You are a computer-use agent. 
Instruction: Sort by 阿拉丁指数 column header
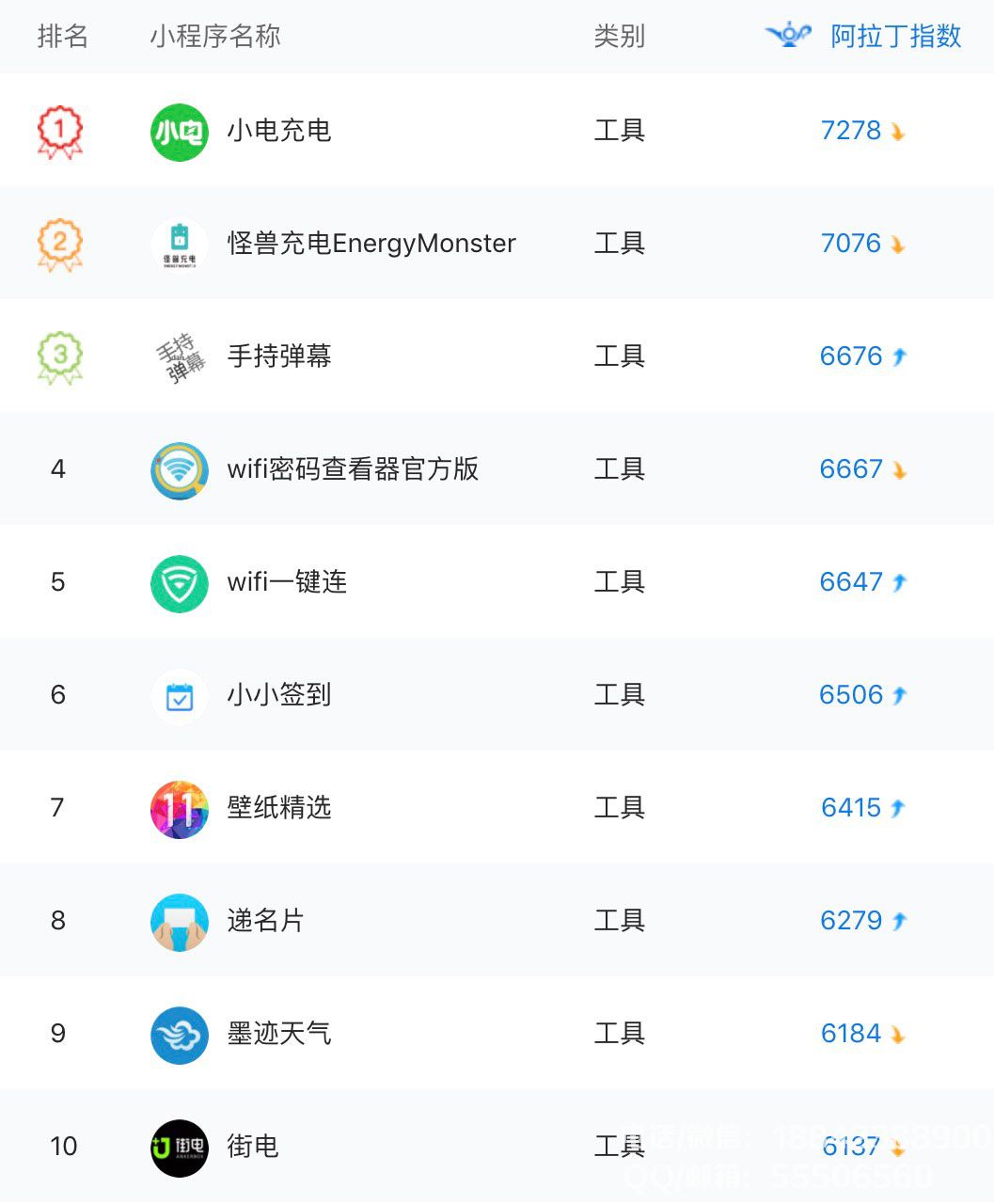coord(895,37)
